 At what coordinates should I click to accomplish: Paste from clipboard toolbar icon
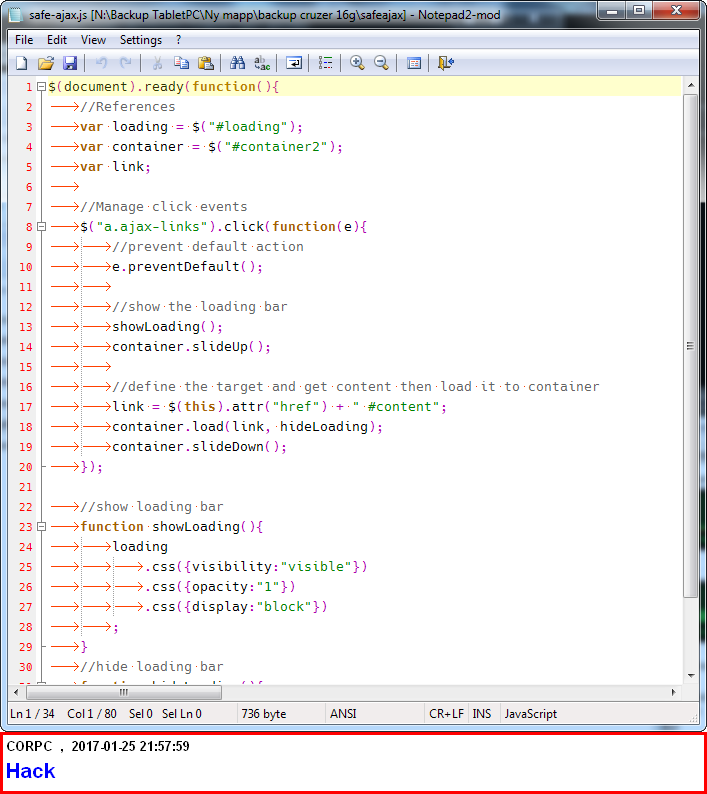(206, 63)
